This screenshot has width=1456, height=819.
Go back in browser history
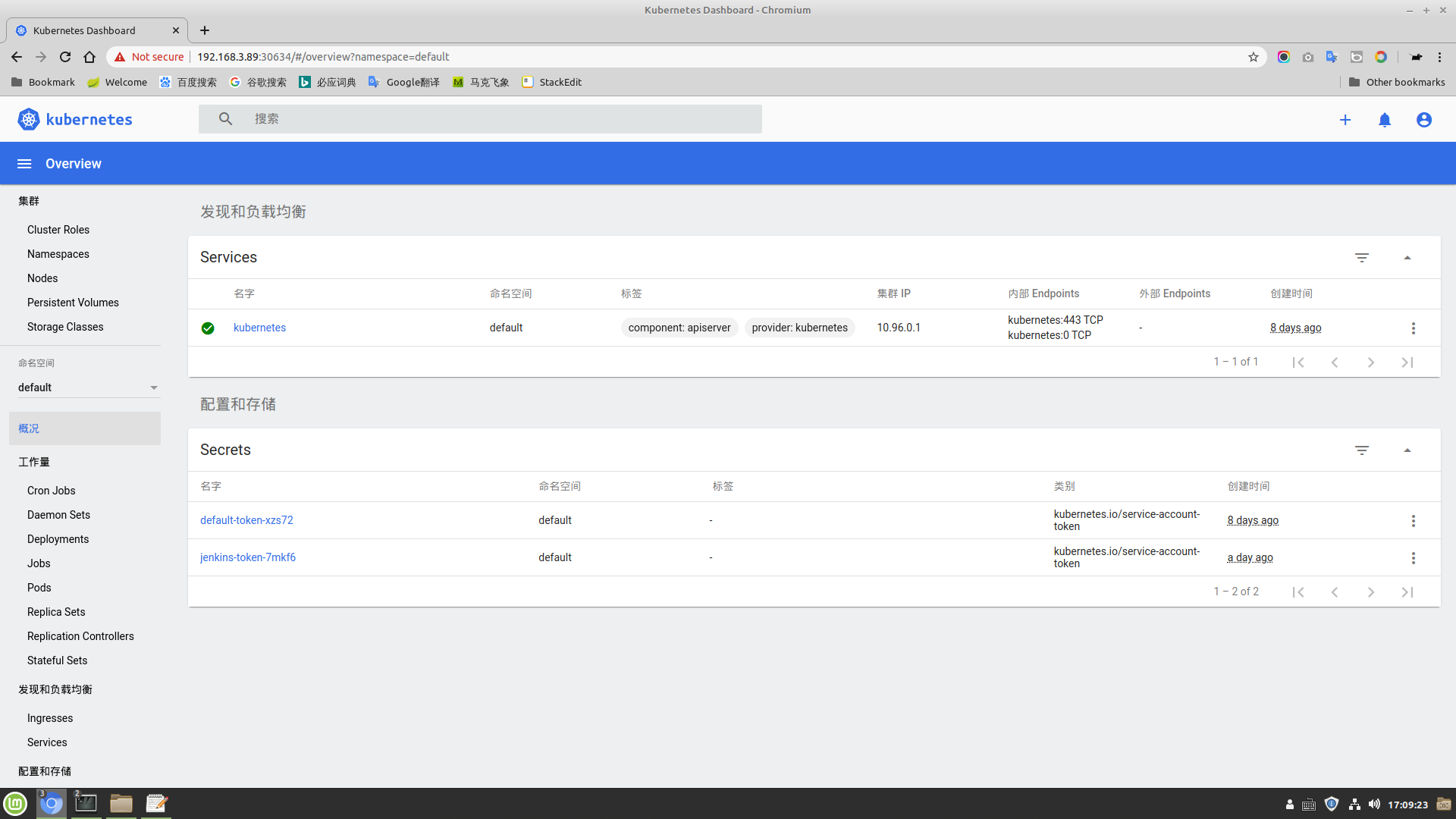[x=17, y=57]
